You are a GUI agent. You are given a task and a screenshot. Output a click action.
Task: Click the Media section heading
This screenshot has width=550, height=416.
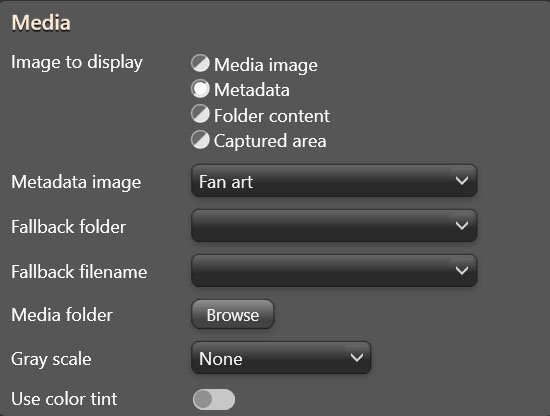pos(41,23)
